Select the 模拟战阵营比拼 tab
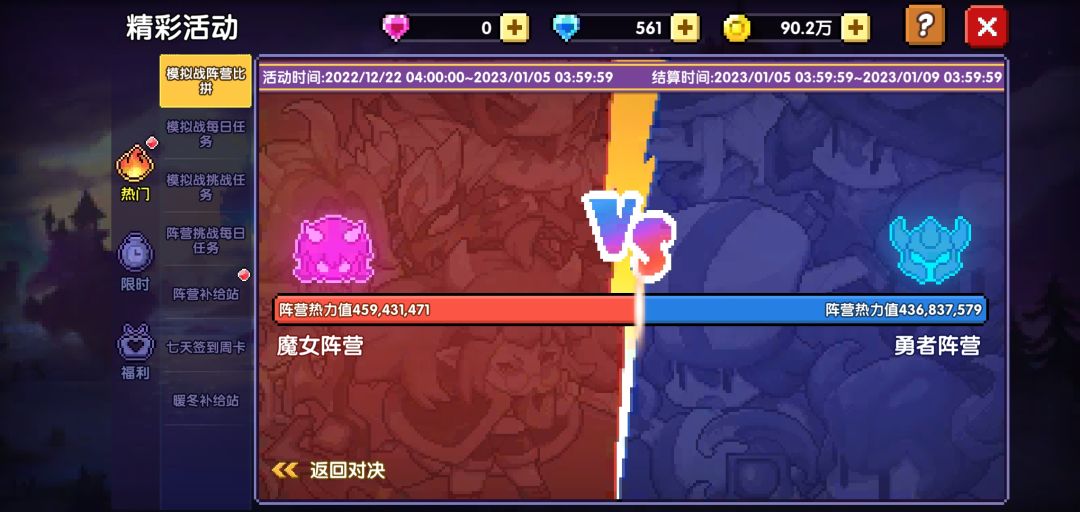Viewport: 1080px width, 512px height. pyautogui.click(x=205, y=81)
